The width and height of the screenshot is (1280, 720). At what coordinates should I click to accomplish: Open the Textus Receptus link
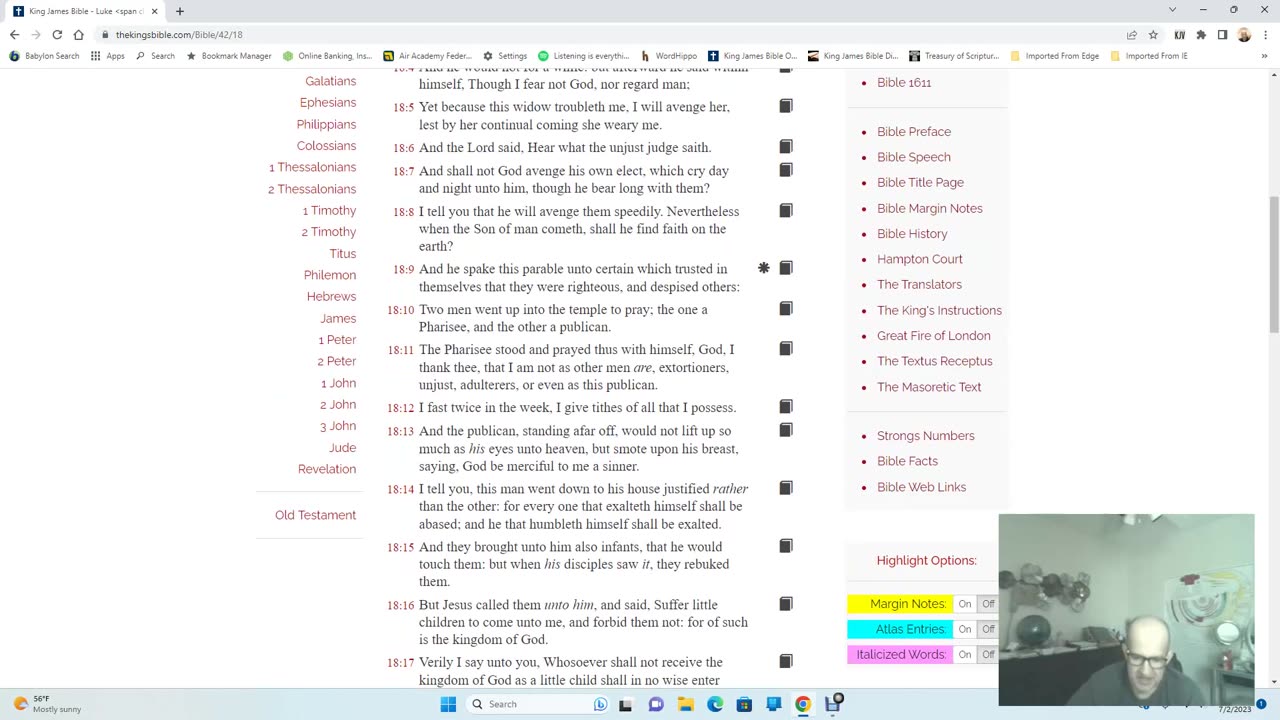[935, 361]
